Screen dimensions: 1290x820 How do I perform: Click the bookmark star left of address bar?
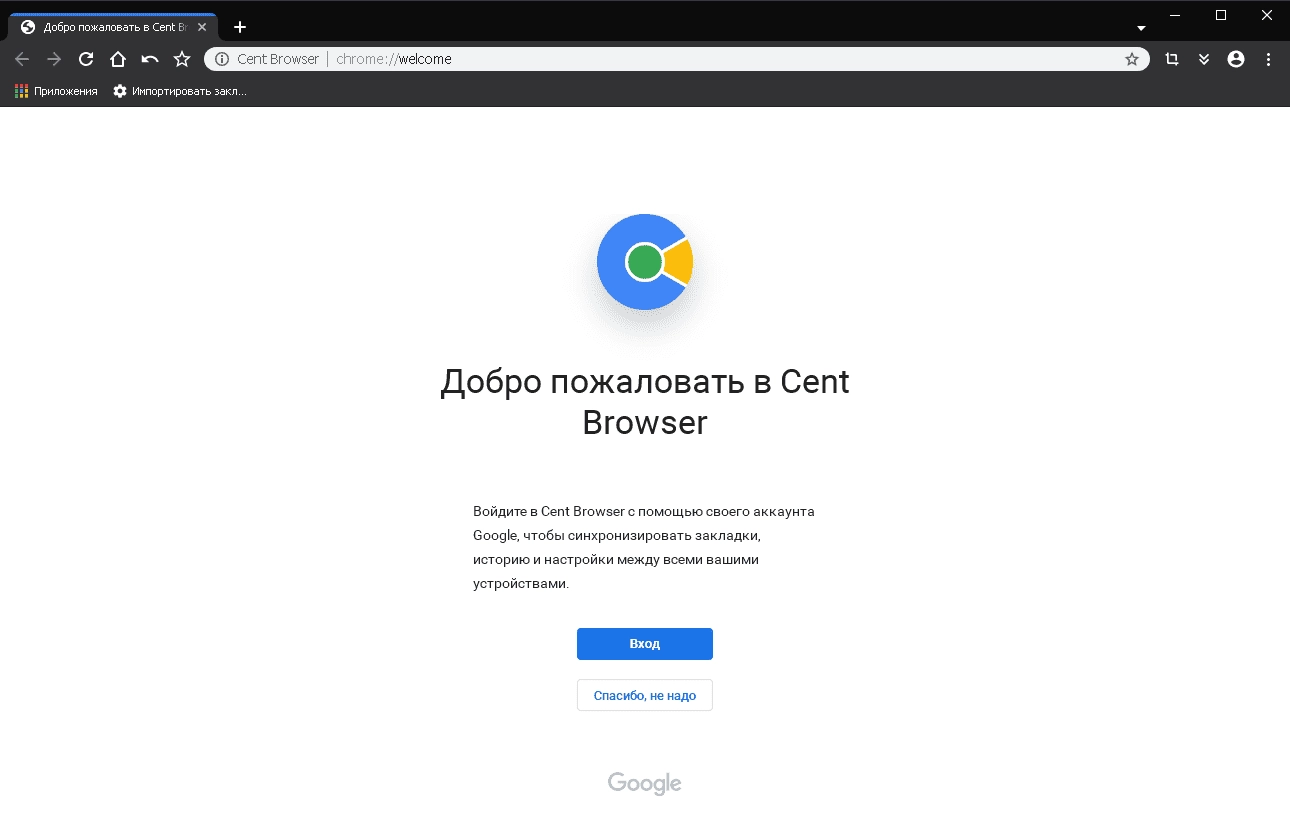click(182, 59)
